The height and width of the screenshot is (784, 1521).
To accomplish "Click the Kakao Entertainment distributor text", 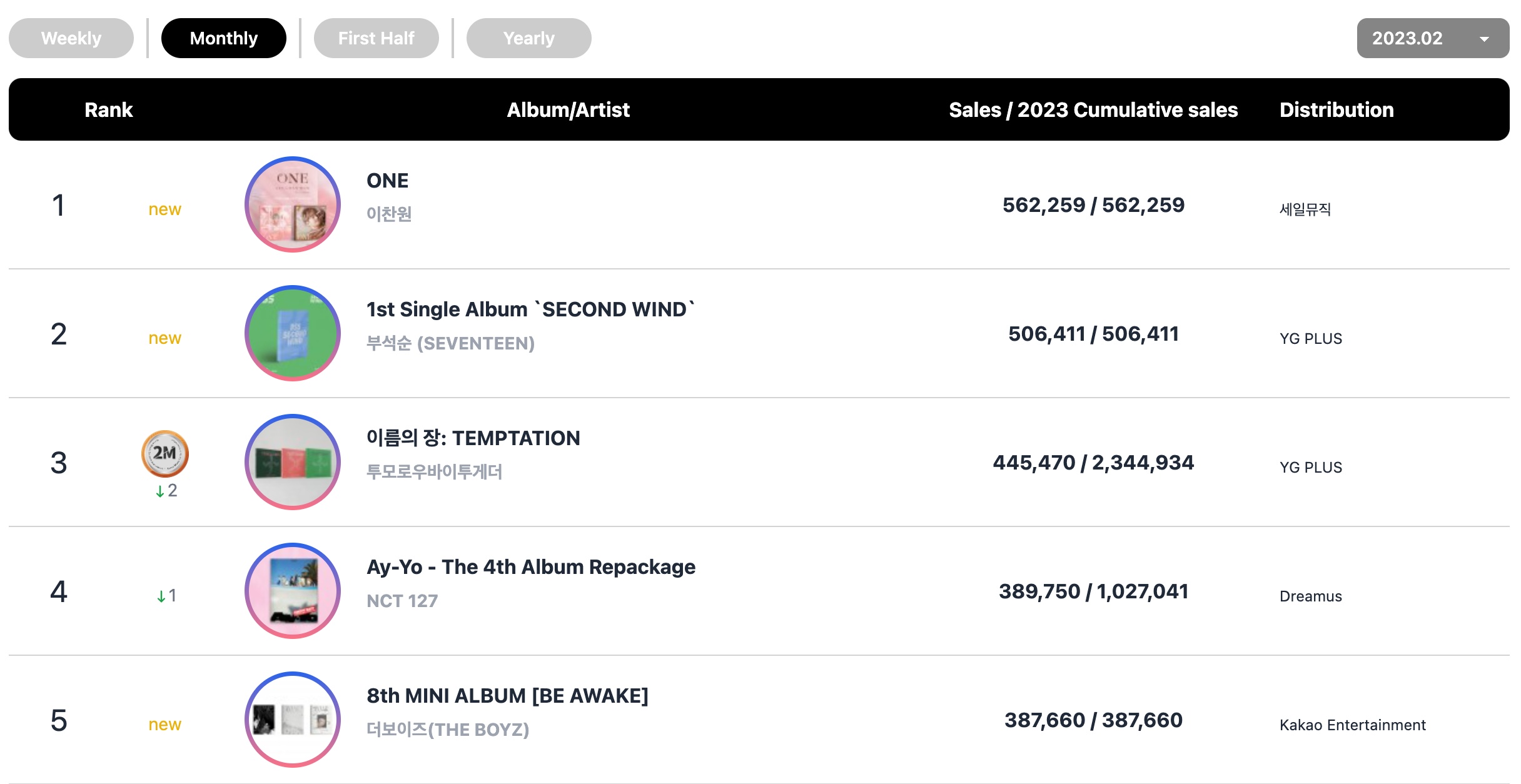I will click(1353, 725).
